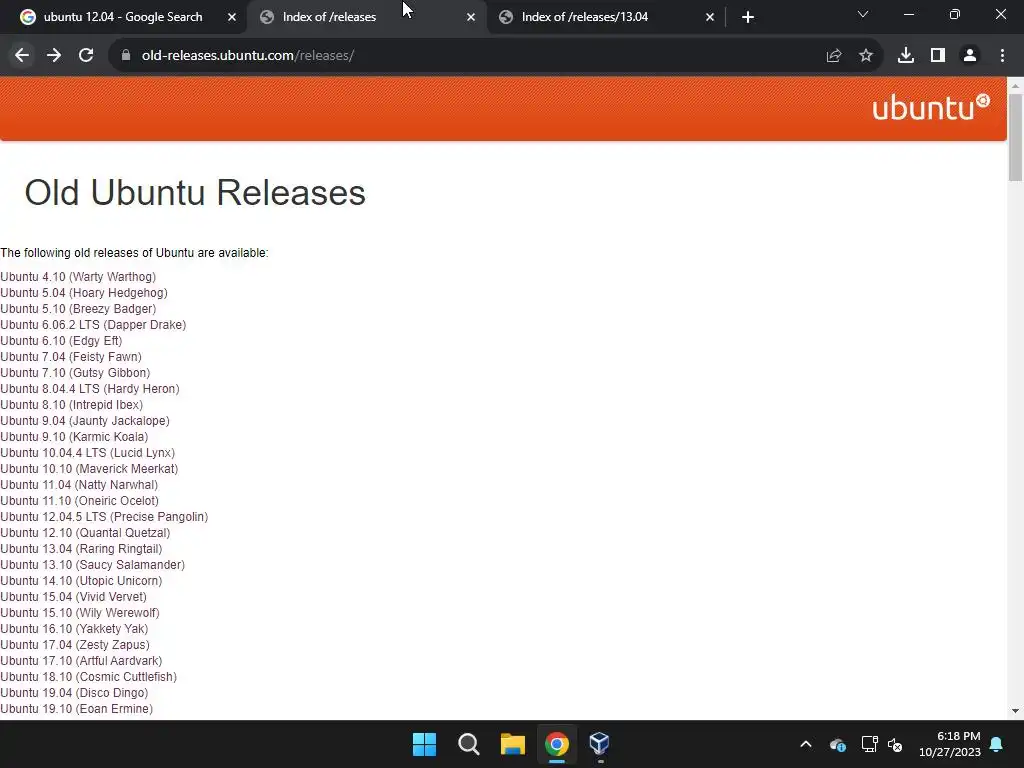
Task: Open the Windows Start menu
Action: 424,744
